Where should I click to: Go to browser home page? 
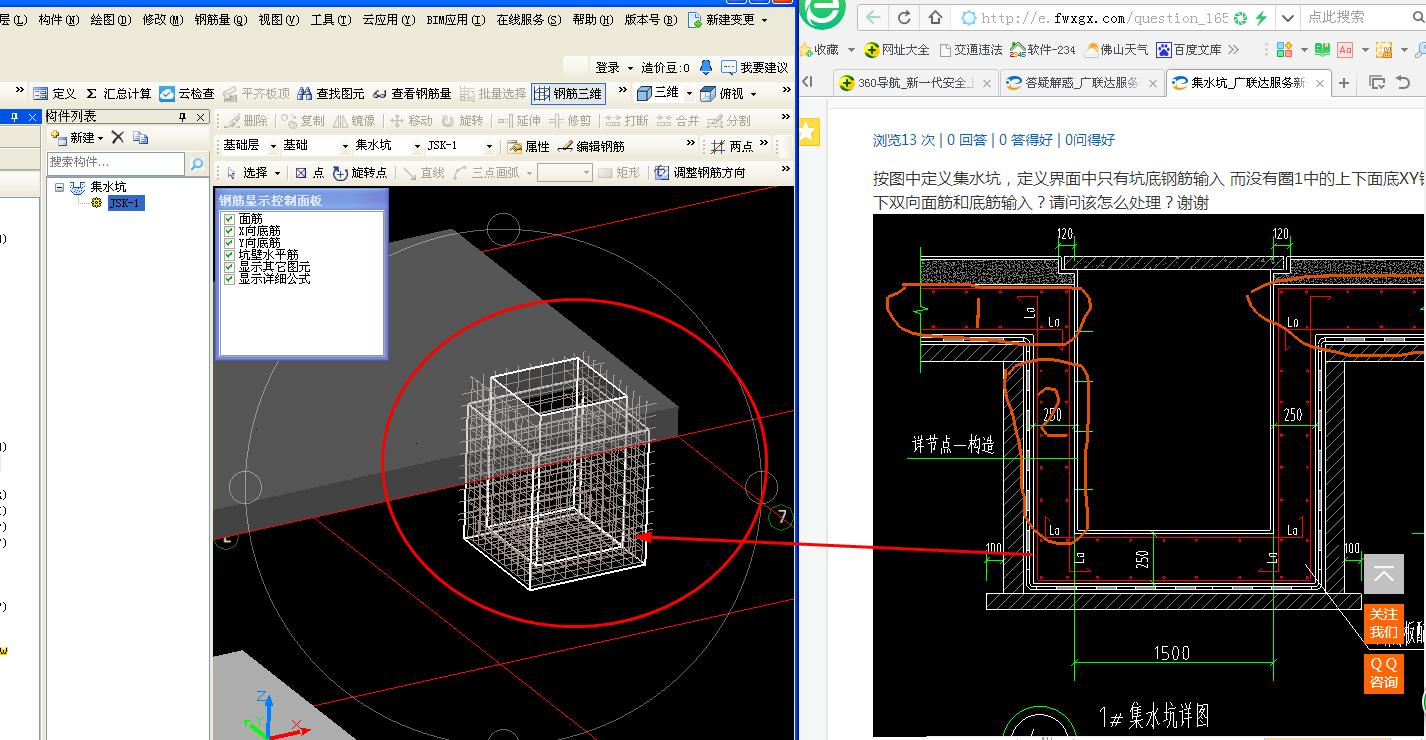pyautogui.click(x=934, y=17)
